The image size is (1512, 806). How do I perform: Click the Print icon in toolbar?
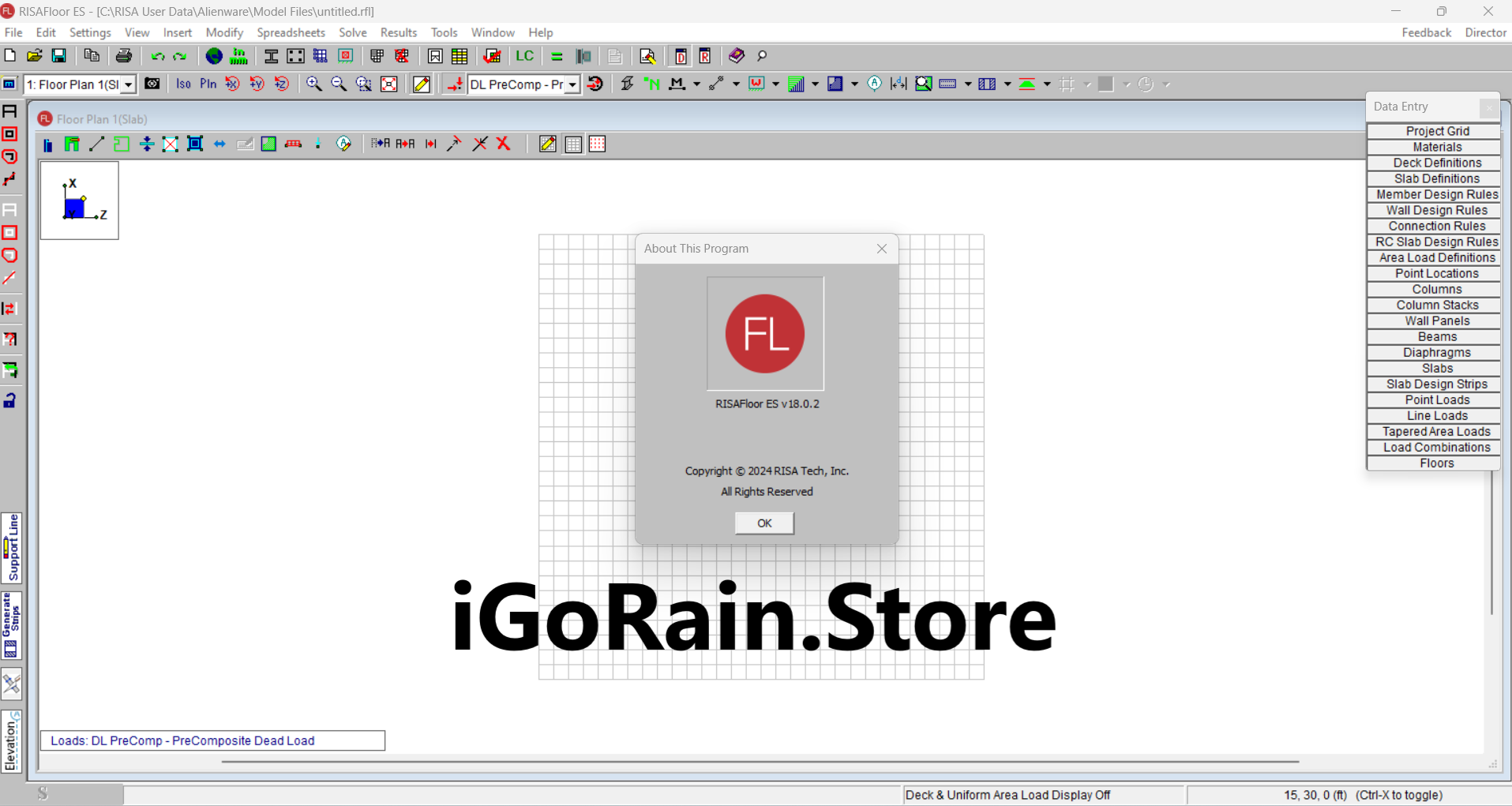pos(124,56)
